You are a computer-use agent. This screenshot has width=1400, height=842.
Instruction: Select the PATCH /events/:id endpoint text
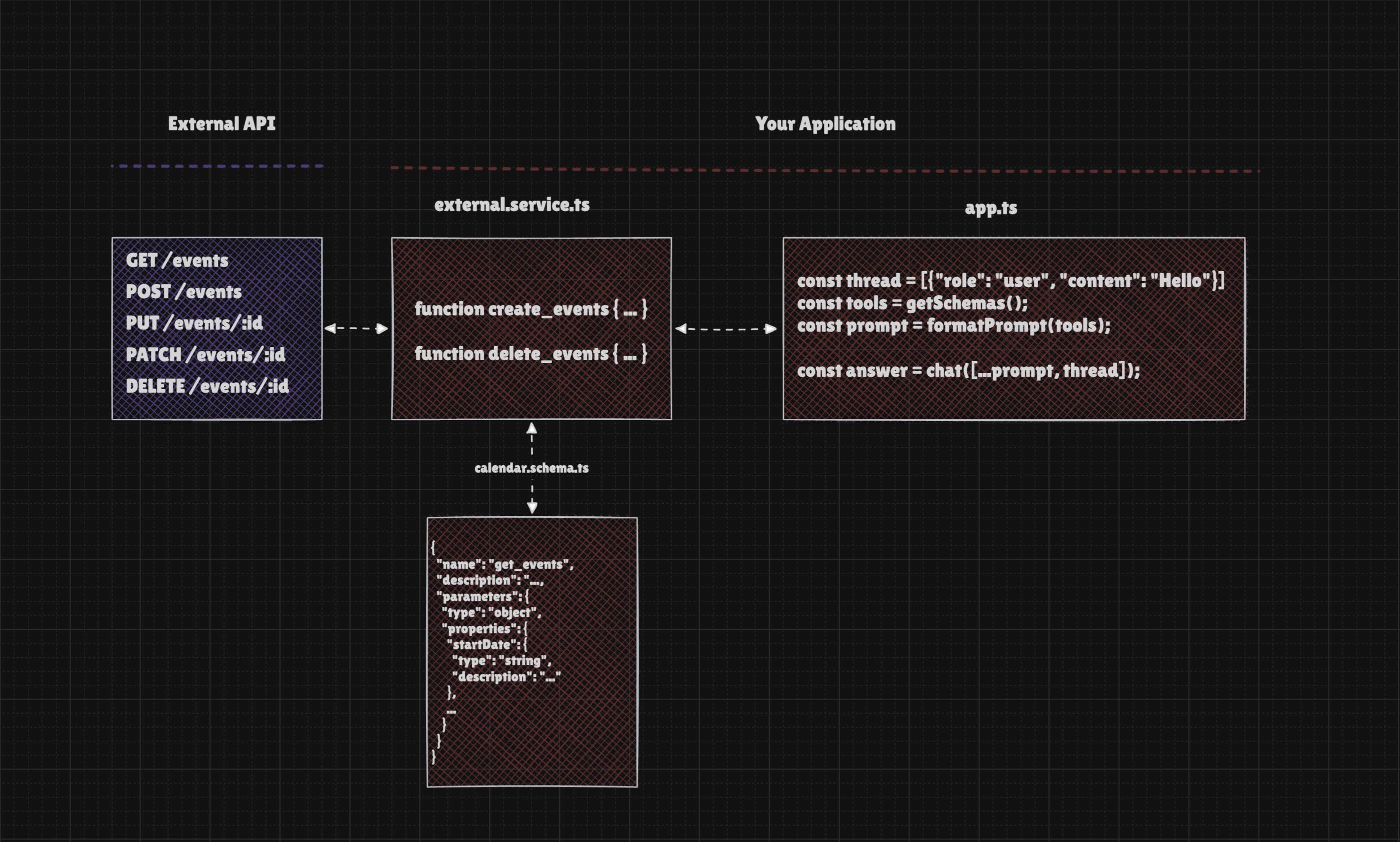pyautogui.click(x=205, y=355)
